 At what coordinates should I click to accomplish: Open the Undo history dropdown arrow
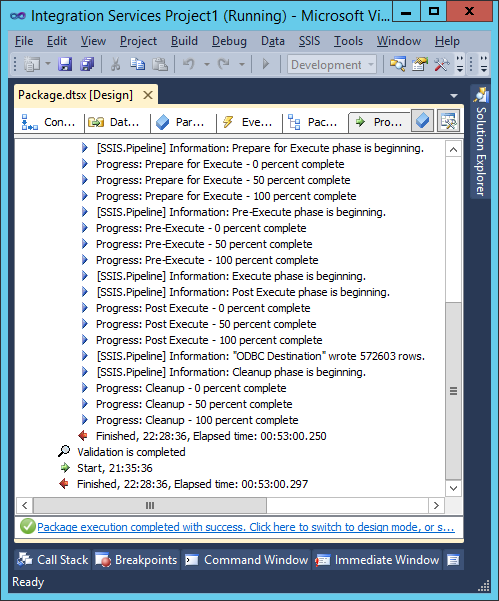[x=207, y=64]
